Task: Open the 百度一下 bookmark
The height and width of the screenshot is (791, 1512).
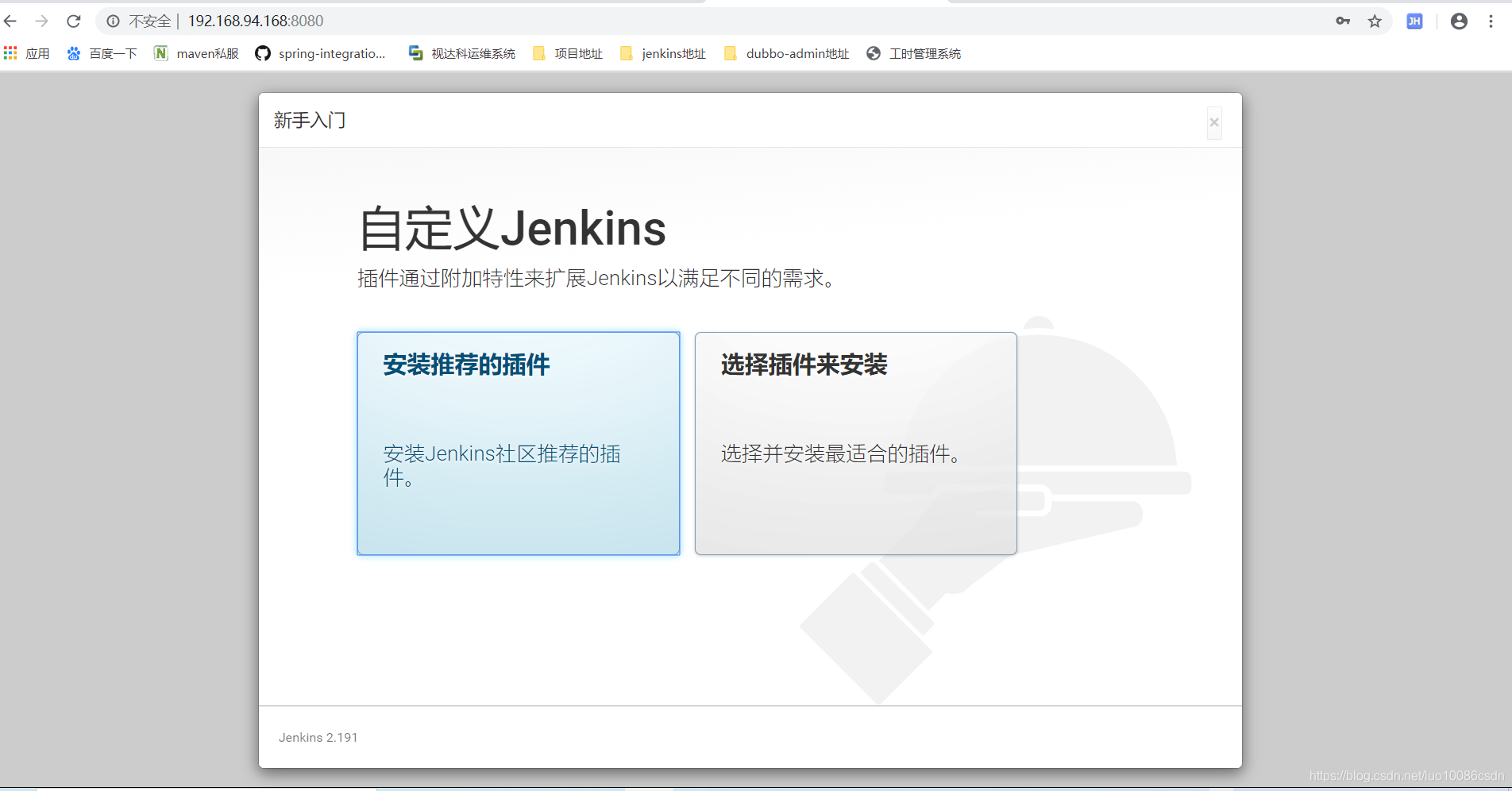Action: [102, 53]
